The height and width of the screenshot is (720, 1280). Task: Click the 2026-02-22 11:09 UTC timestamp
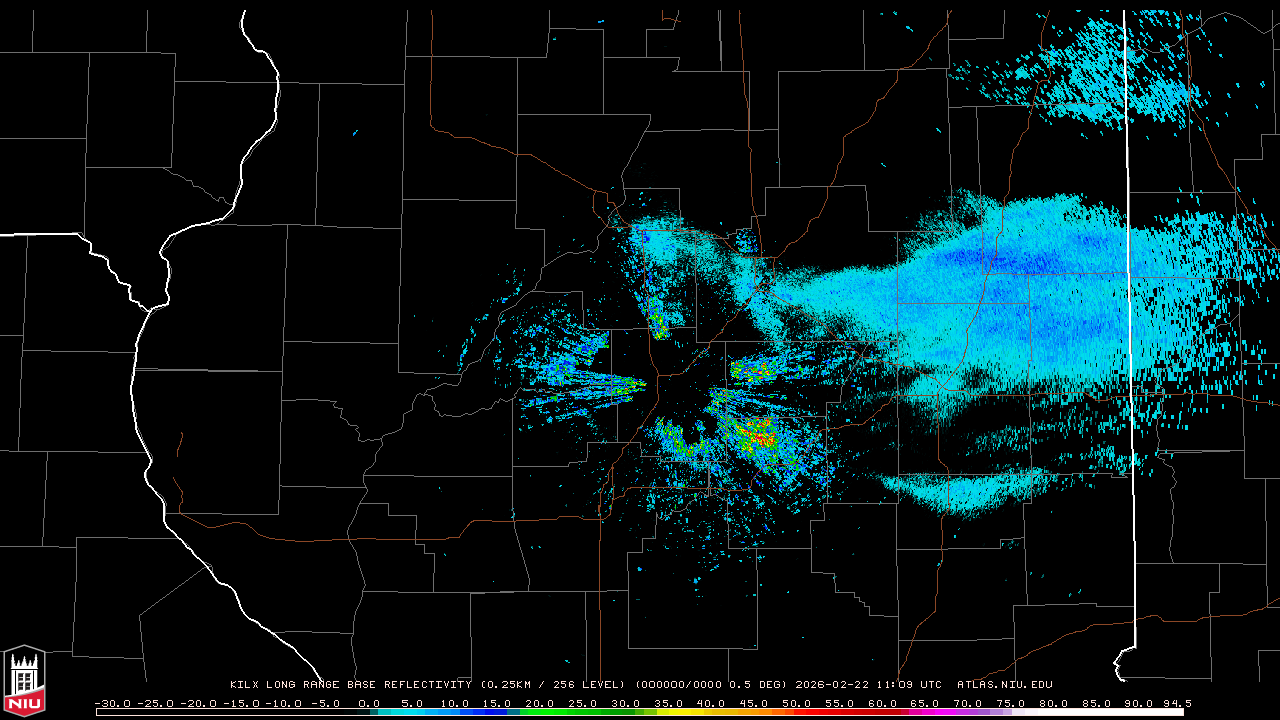pos(868,685)
